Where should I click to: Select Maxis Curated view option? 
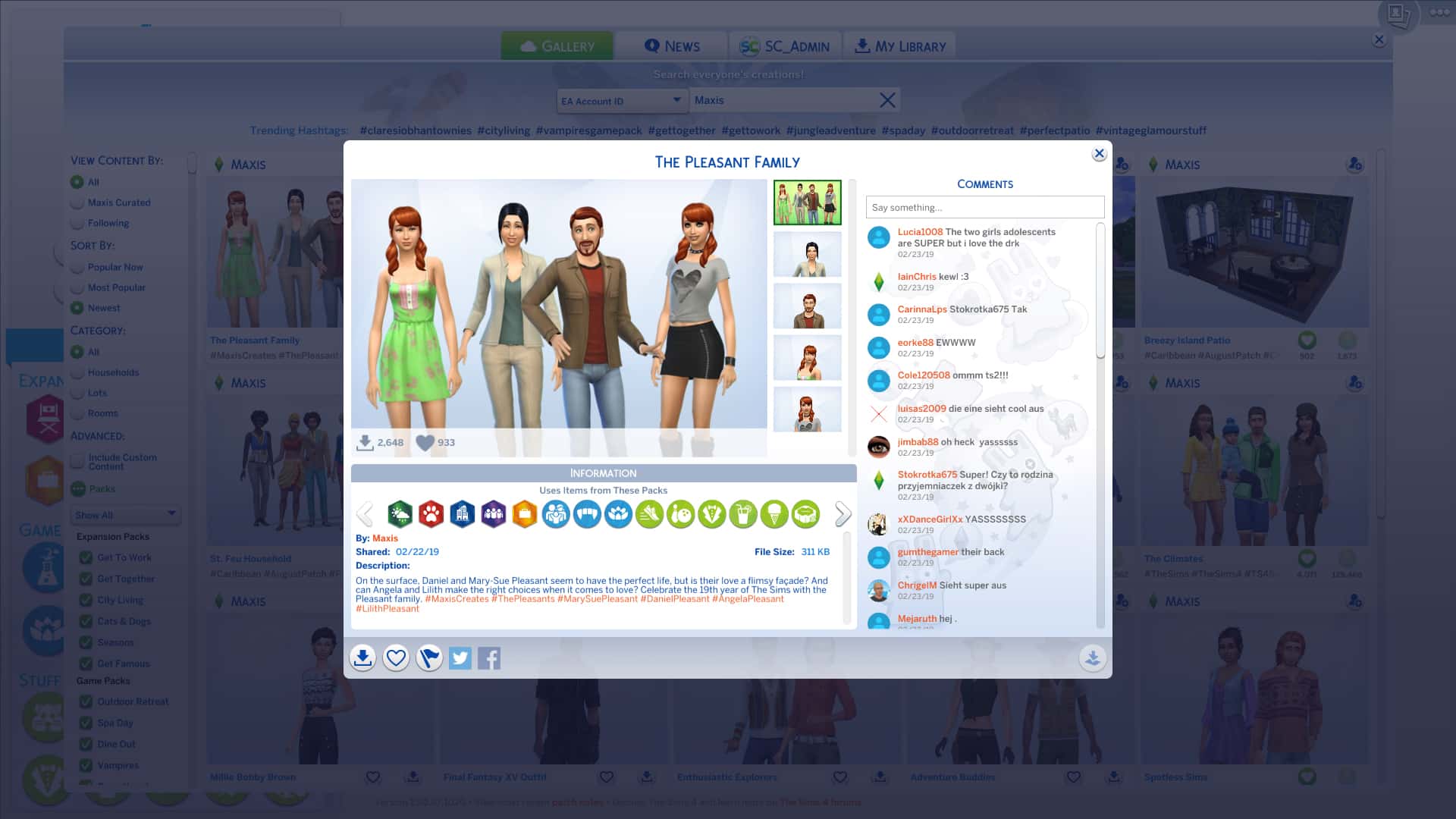[77, 202]
